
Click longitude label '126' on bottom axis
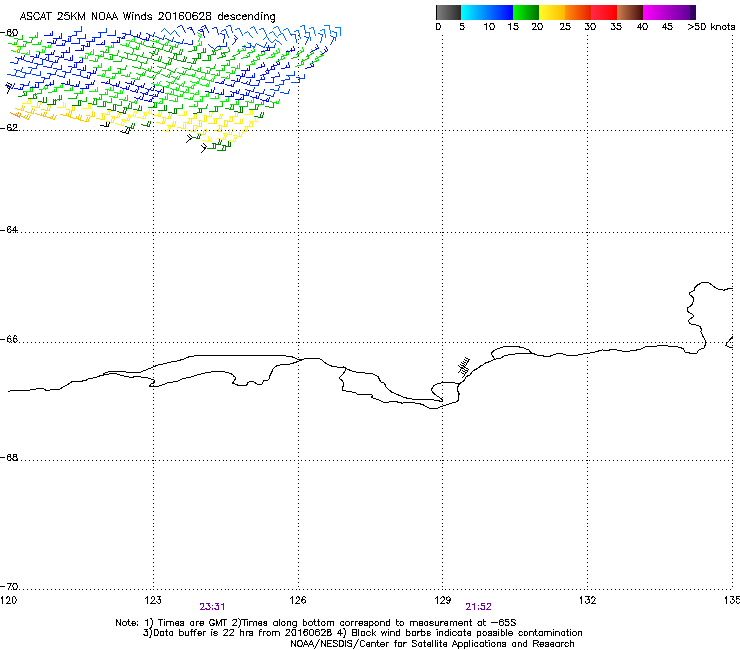298,600
